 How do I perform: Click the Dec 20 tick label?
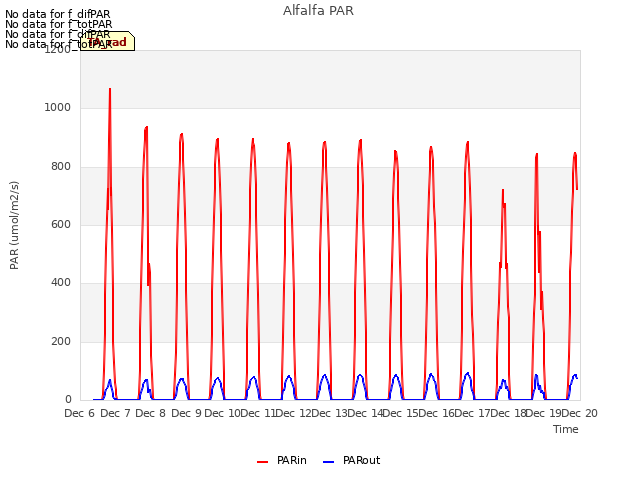pos(580,413)
